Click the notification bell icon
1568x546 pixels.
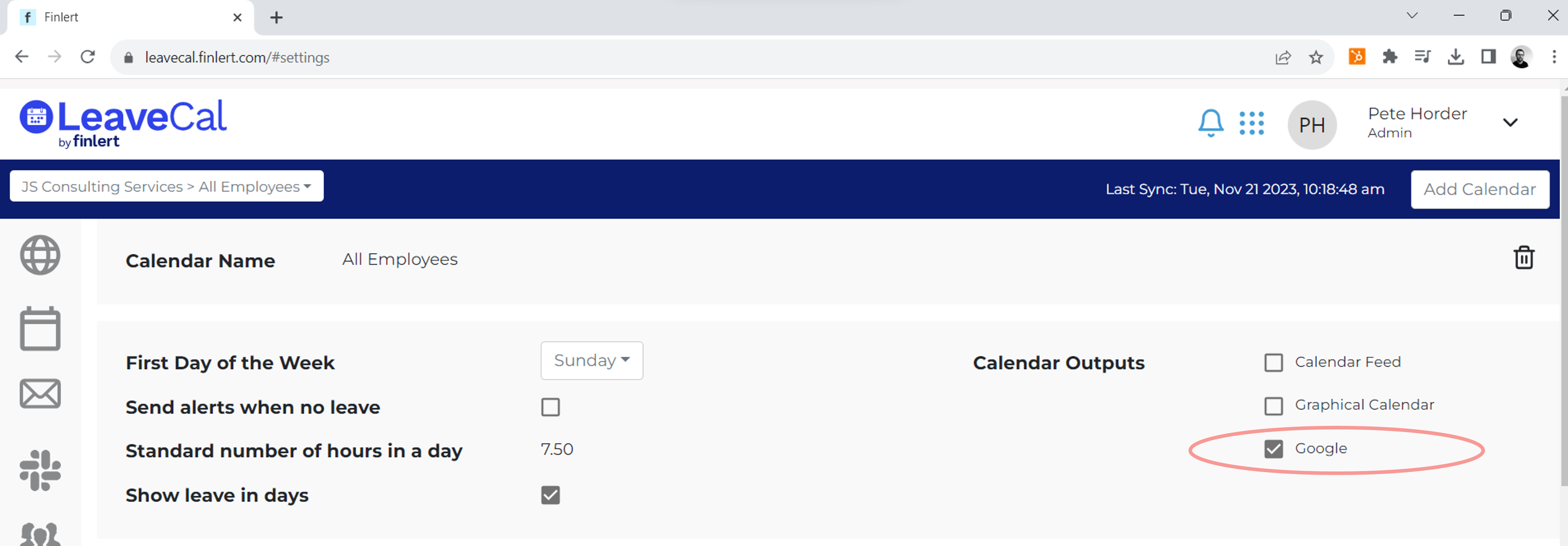click(x=1210, y=124)
